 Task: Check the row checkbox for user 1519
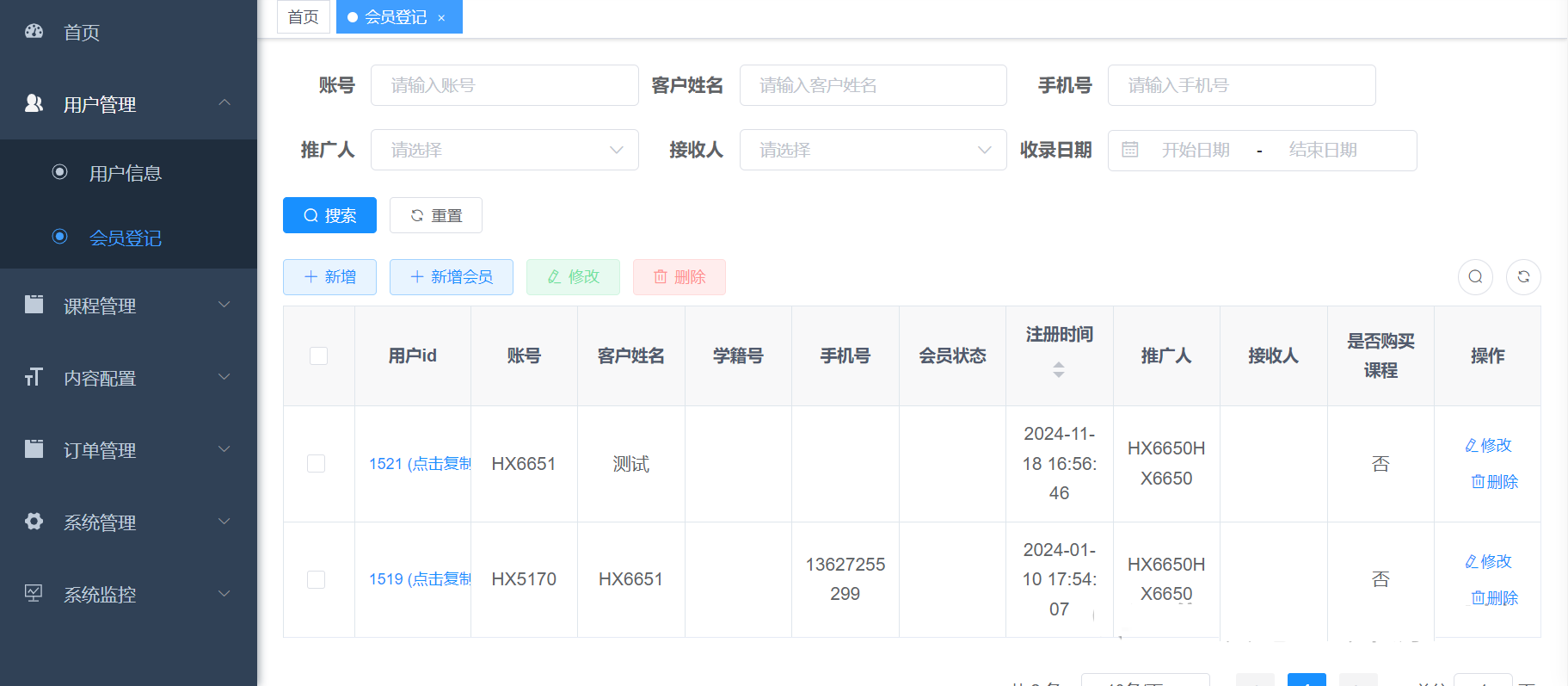[x=317, y=579]
